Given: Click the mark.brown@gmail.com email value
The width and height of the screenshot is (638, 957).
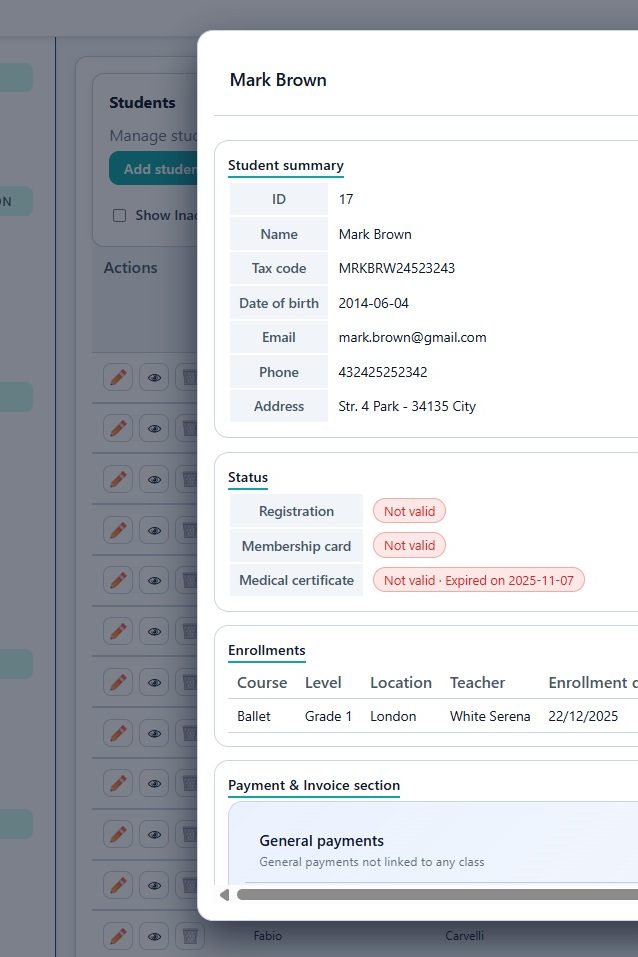Looking at the screenshot, I should pyautogui.click(x=412, y=337).
